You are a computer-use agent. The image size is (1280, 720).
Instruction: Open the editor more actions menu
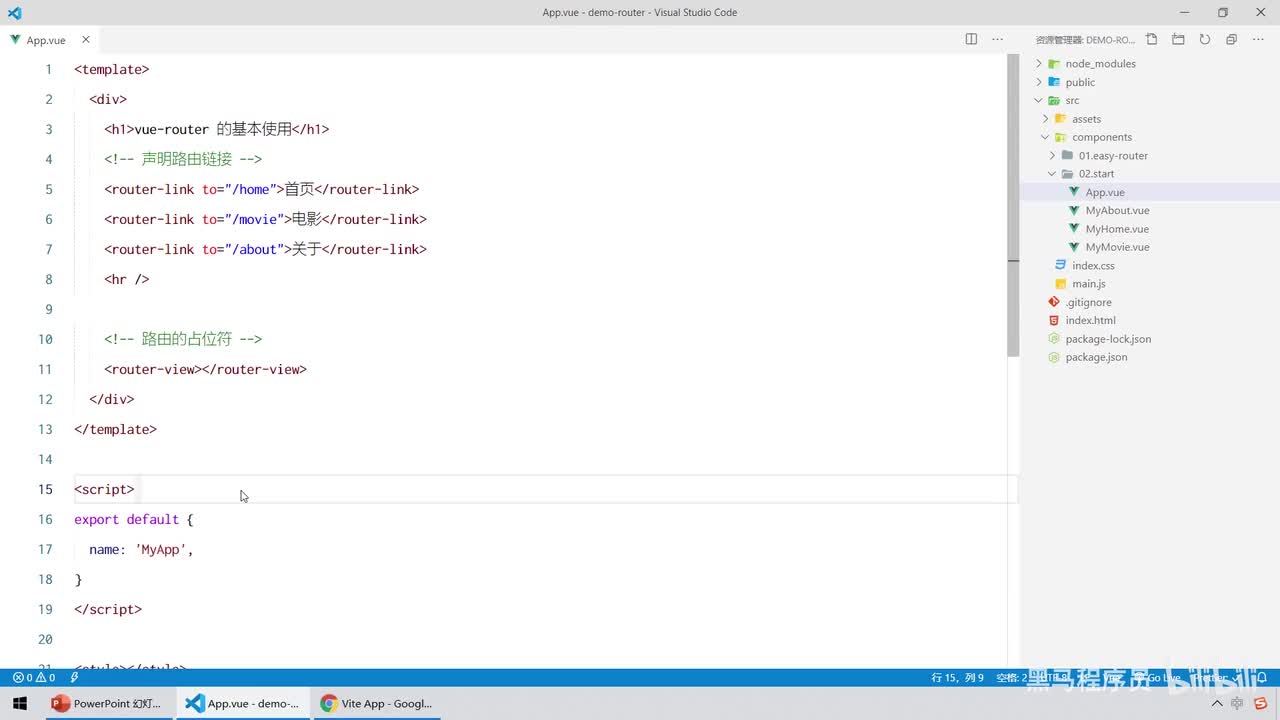coord(997,39)
